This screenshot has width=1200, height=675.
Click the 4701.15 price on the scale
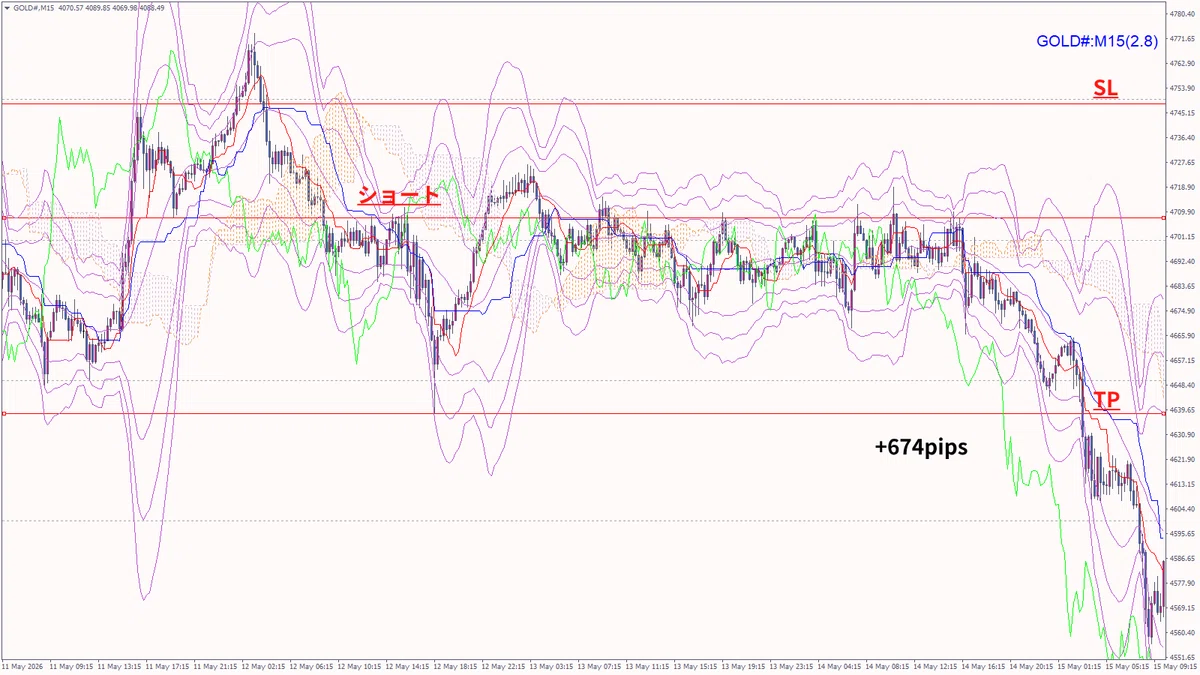(1182, 237)
